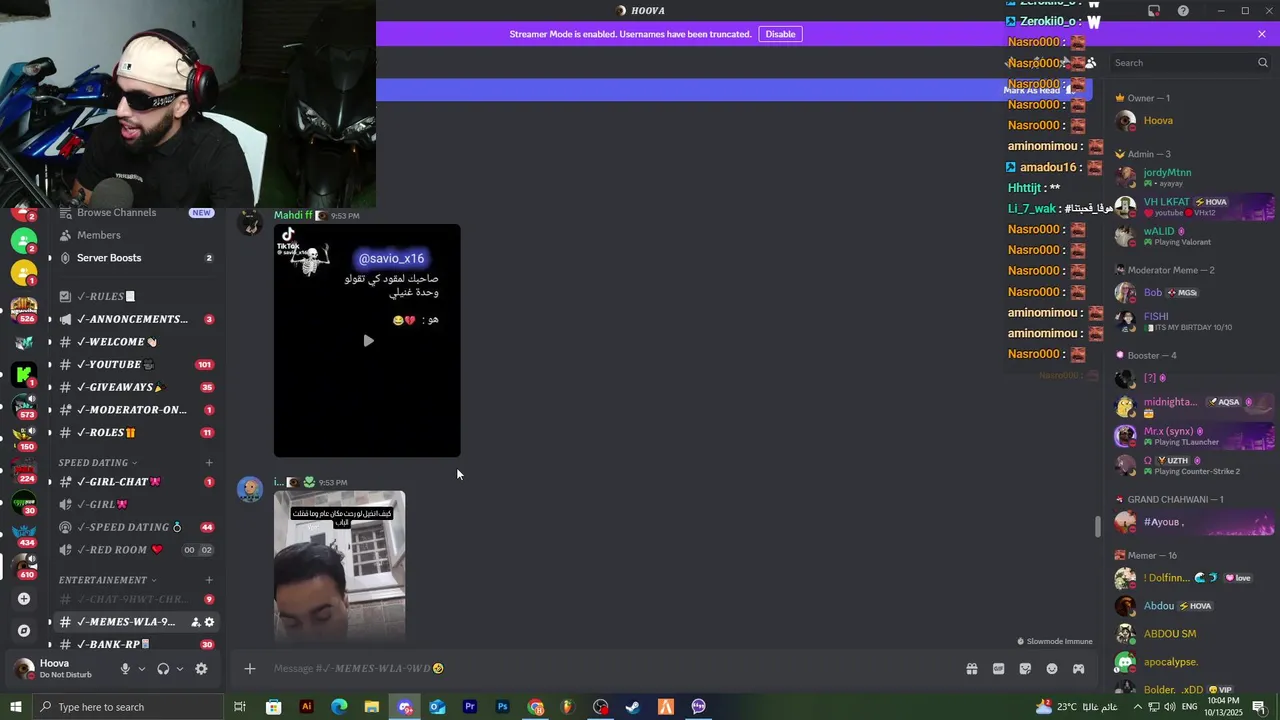Open the BANK-RP channel
This screenshot has height=720, width=1280.
point(136,645)
